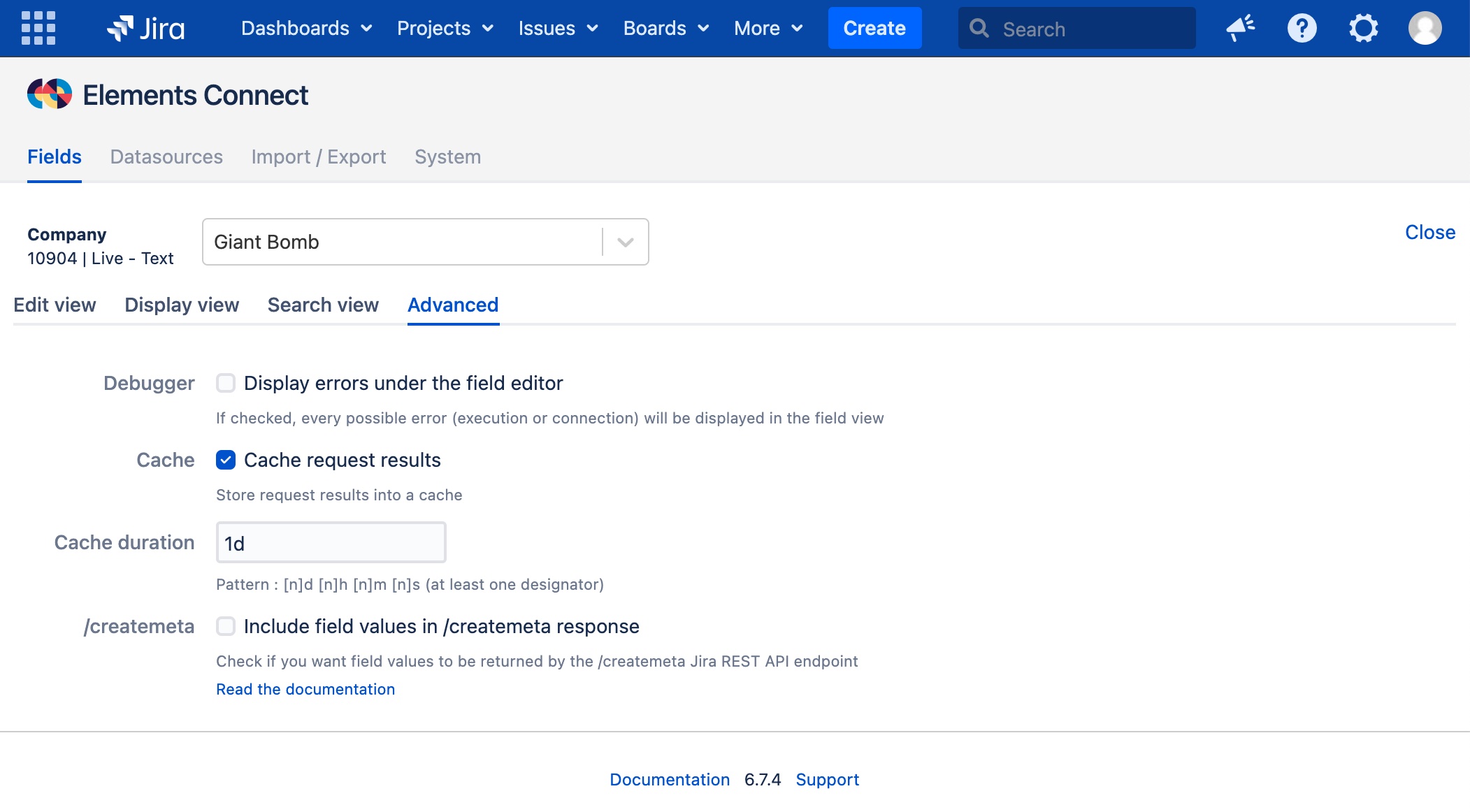Open the settings gear icon
The image size is (1470, 812).
(x=1363, y=28)
